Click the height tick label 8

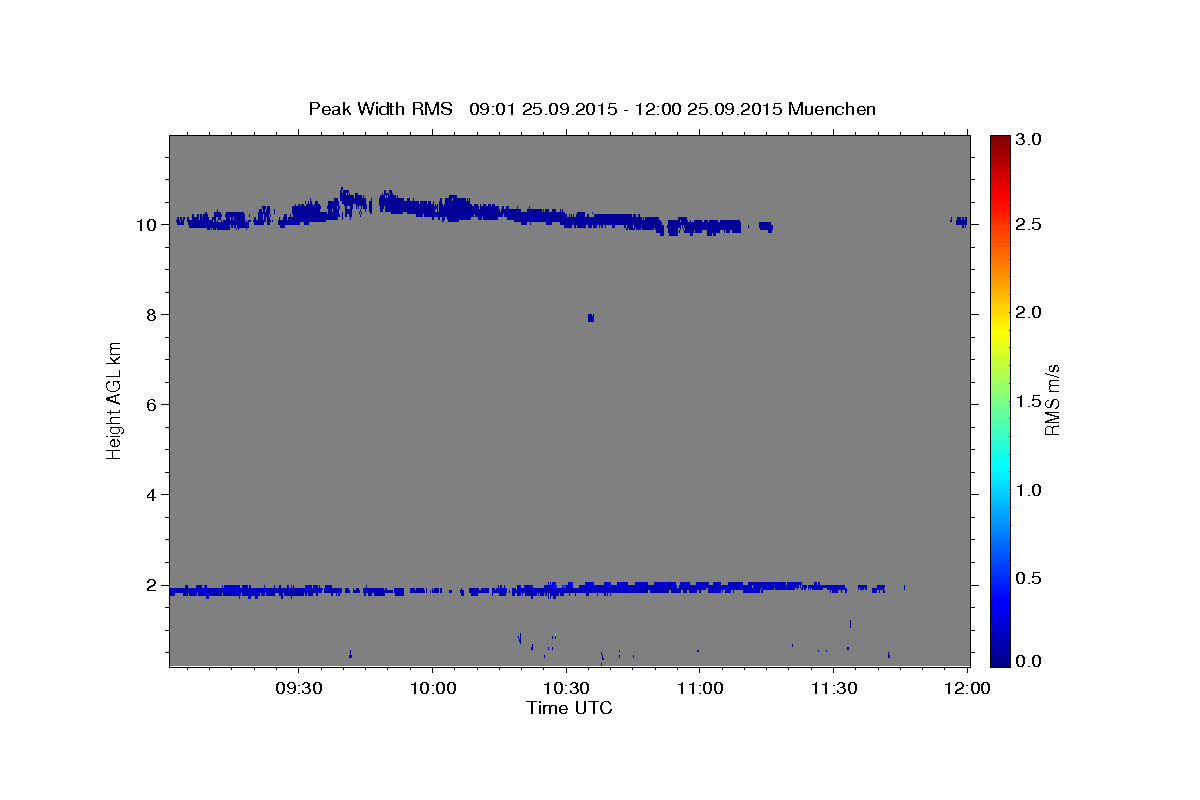tap(153, 315)
